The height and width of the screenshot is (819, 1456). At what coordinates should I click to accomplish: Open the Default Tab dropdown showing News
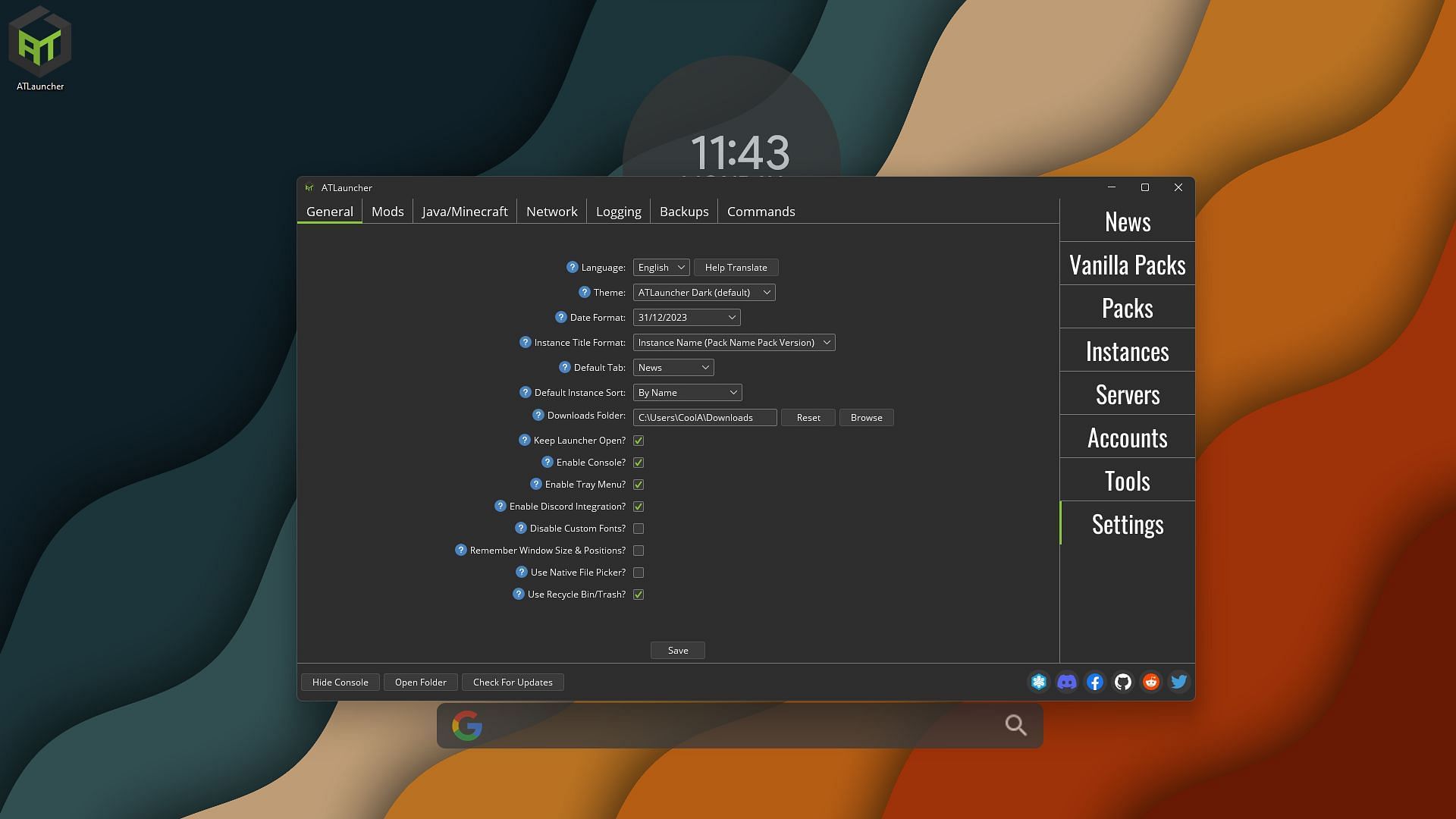coord(673,367)
